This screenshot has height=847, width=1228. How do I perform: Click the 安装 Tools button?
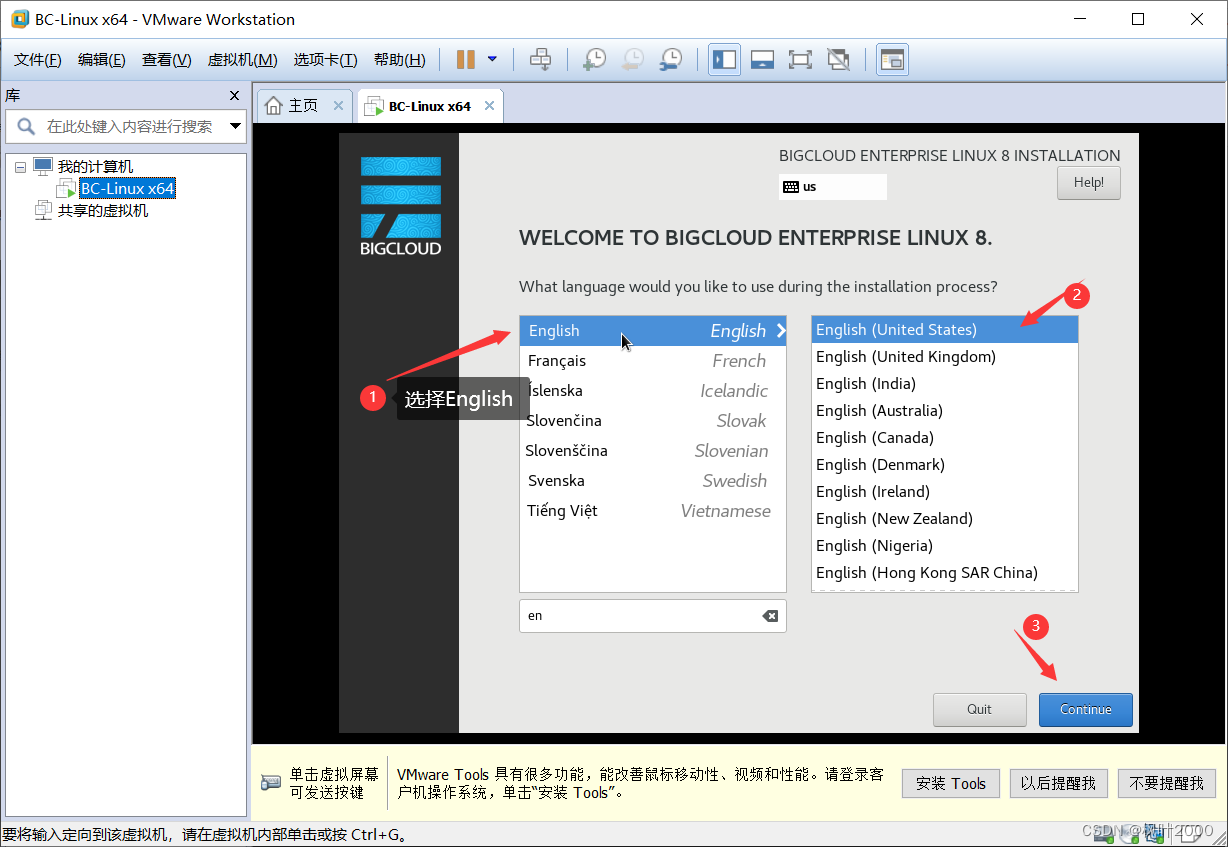(950, 783)
